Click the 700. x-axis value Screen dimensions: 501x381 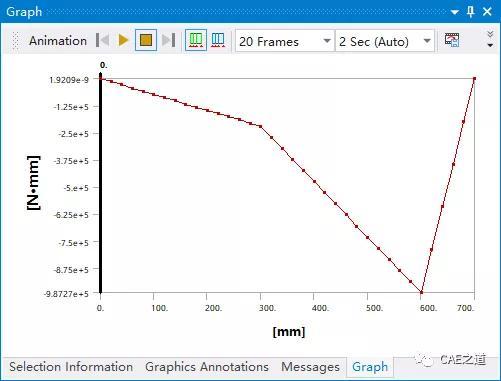pos(465,308)
